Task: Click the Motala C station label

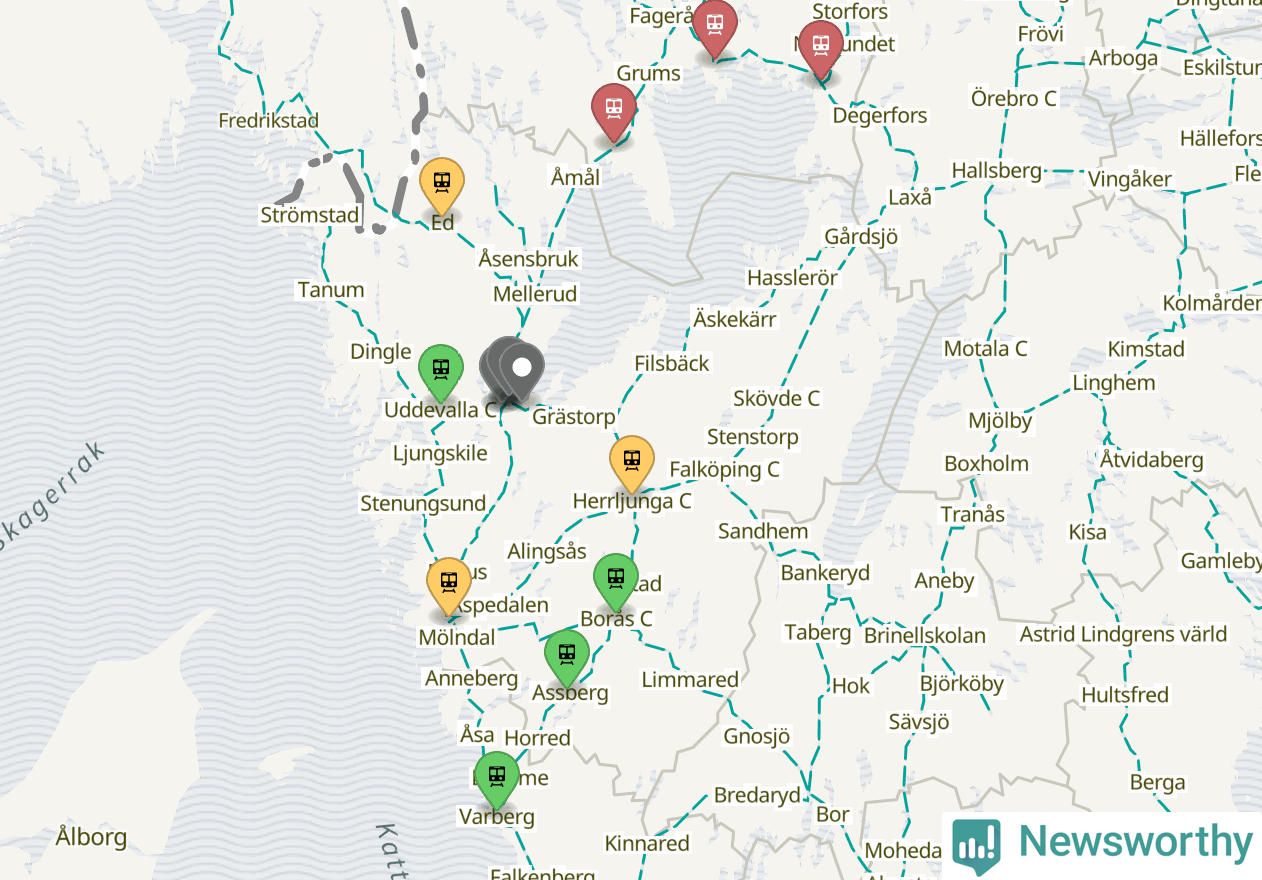Action: pos(986,349)
